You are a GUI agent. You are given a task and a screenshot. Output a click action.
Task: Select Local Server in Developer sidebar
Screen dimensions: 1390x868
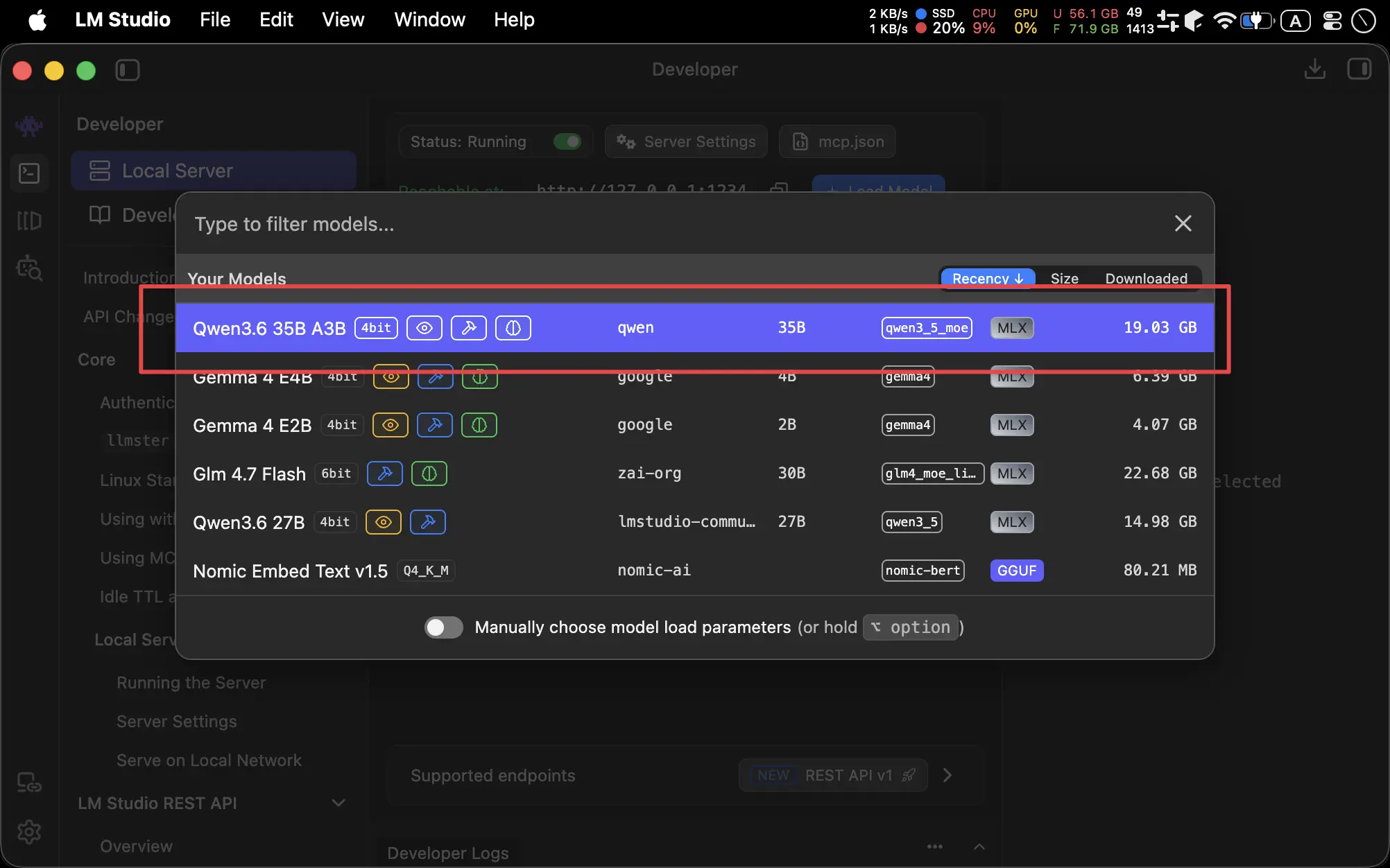[214, 171]
